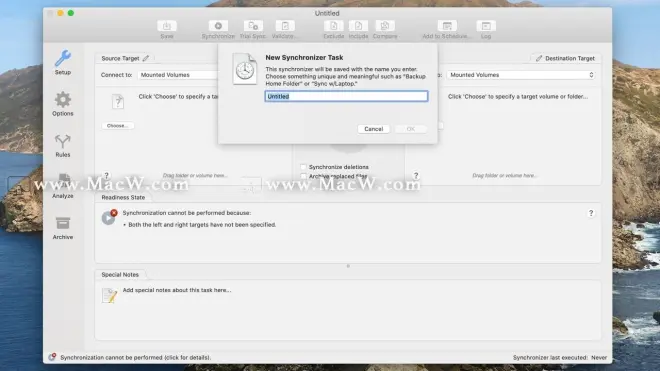
Task: Click the Destination Target tab label
Action: click(570, 58)
